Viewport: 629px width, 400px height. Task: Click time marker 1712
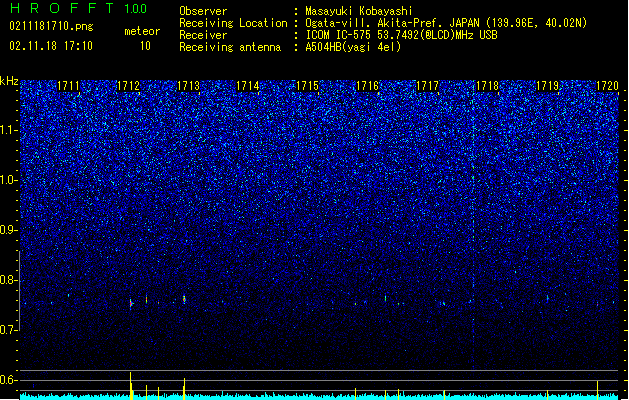tap(128, 86)
